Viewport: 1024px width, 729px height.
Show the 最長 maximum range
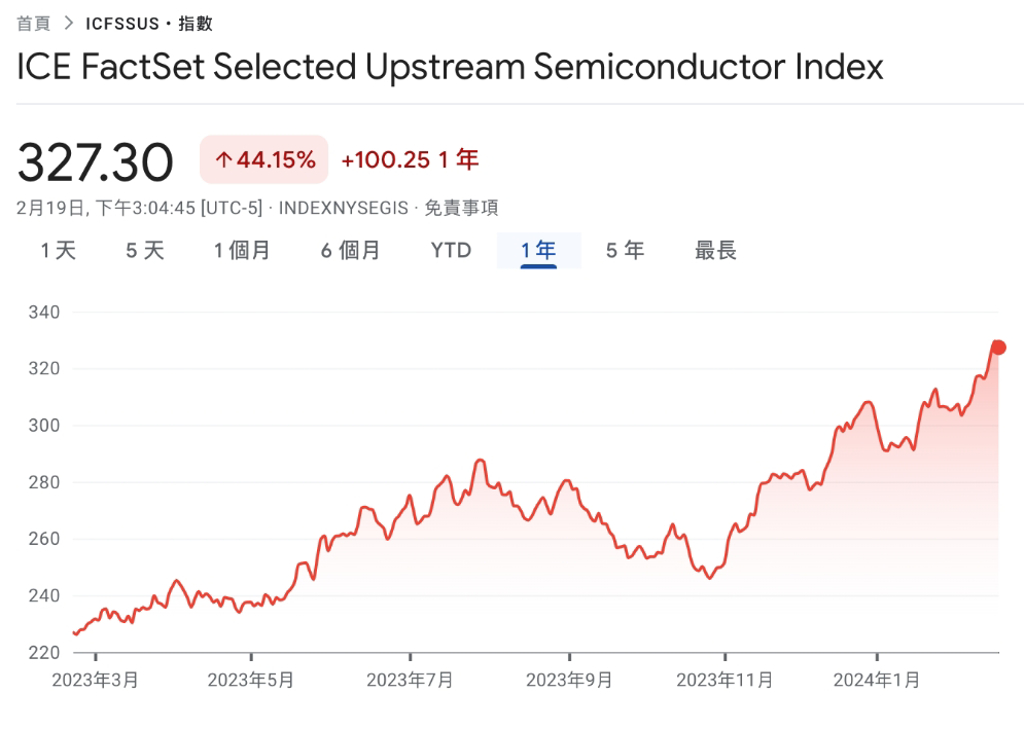716,250
